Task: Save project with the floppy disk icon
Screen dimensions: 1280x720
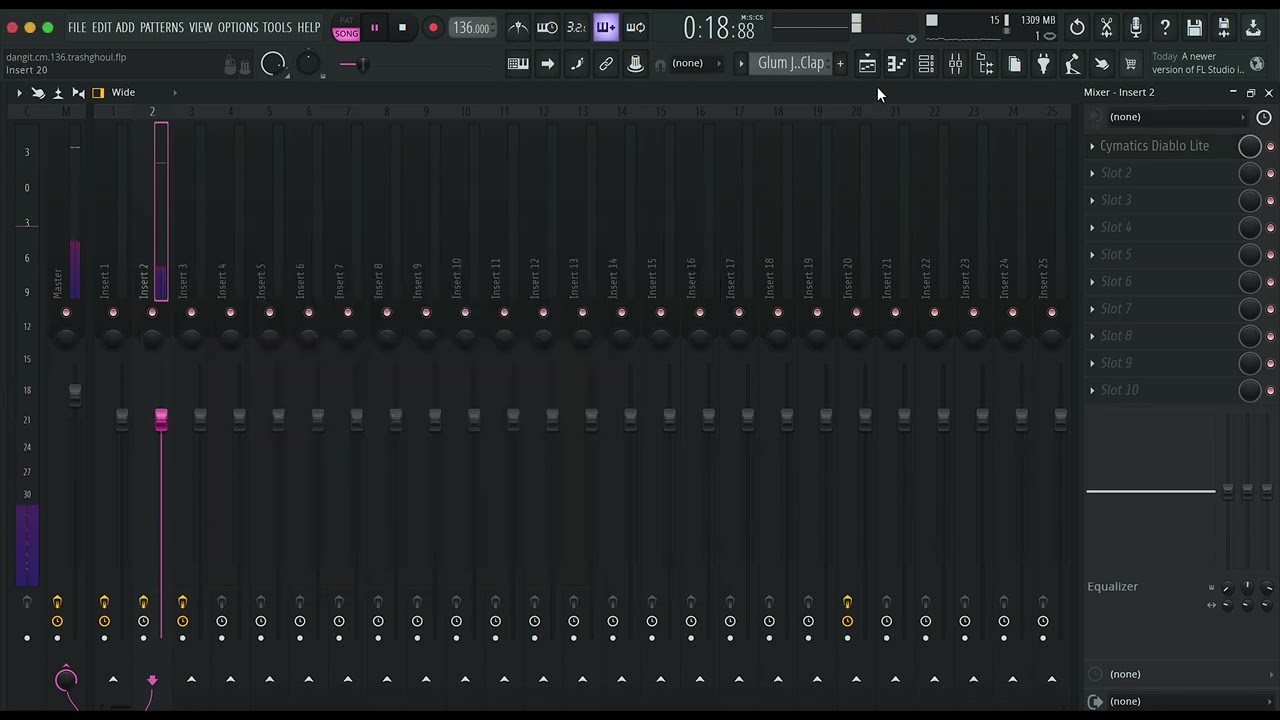Action: (x=1194, y=28)
